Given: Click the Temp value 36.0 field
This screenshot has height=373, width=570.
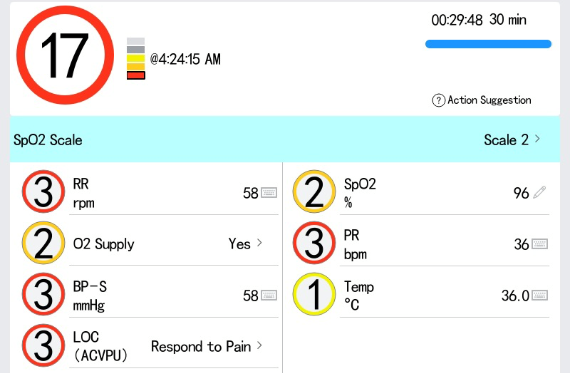Looking at the screenshot, I should pyautogui.click(x=515, y=296).
